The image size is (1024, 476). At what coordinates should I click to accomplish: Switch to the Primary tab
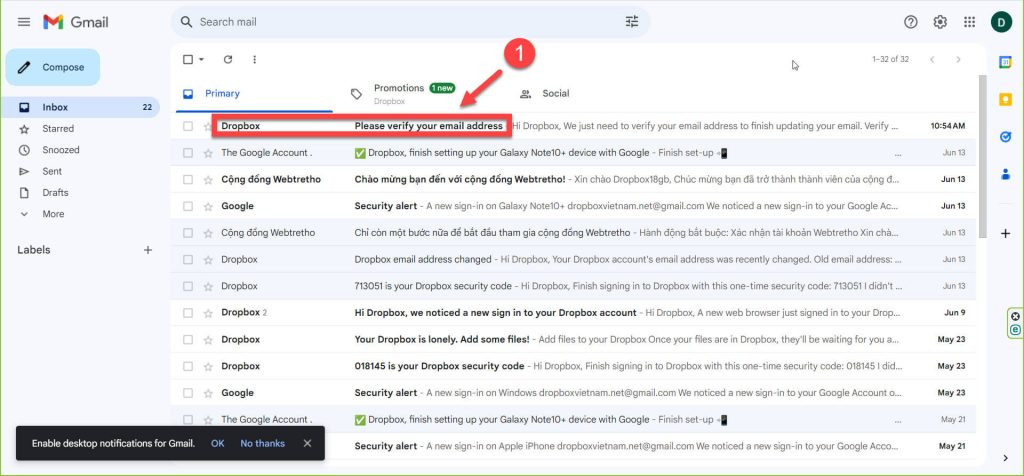pyautogui.click(x=254, y=93)
